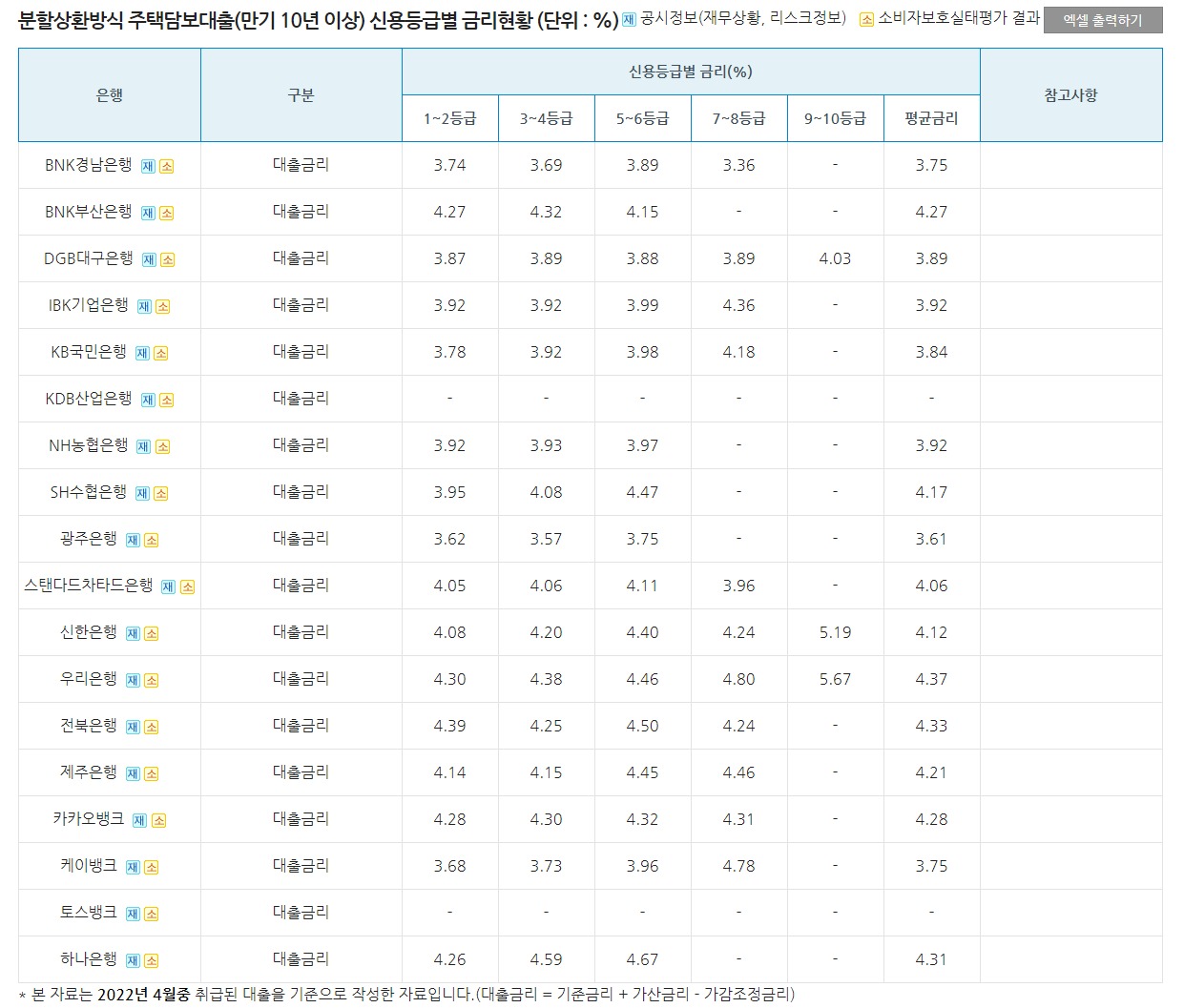1184x1008 pixels.
Task: Open 스탠다드차타드은행 consumer protection icon (소)
Action: point(187,586)
